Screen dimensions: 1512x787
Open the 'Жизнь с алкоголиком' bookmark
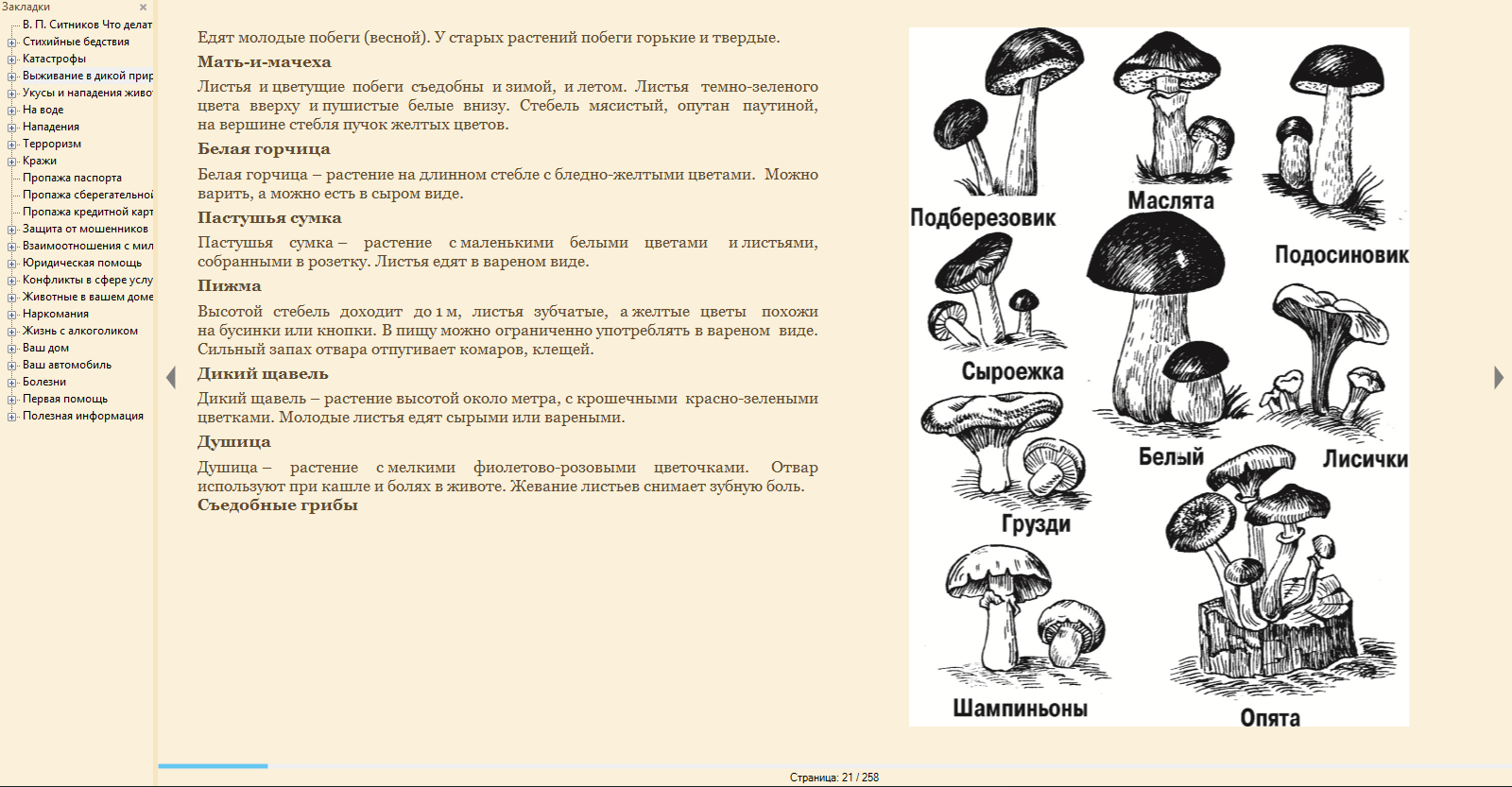click(x=80, y=331)
